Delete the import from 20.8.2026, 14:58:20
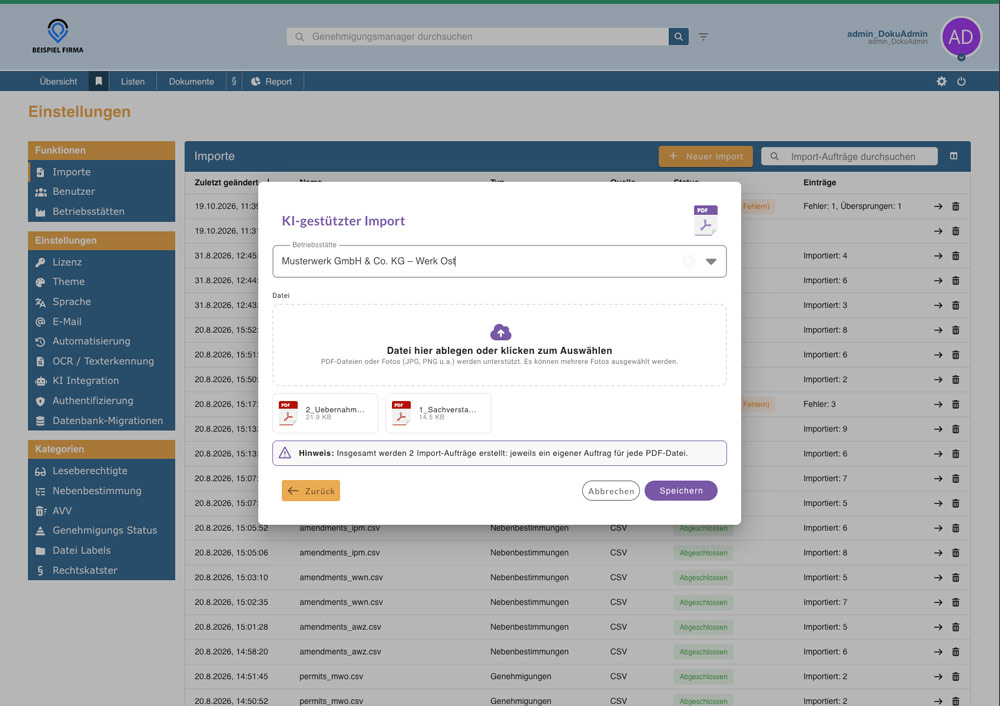This screenshot has width=1000, height=706. 955,652
